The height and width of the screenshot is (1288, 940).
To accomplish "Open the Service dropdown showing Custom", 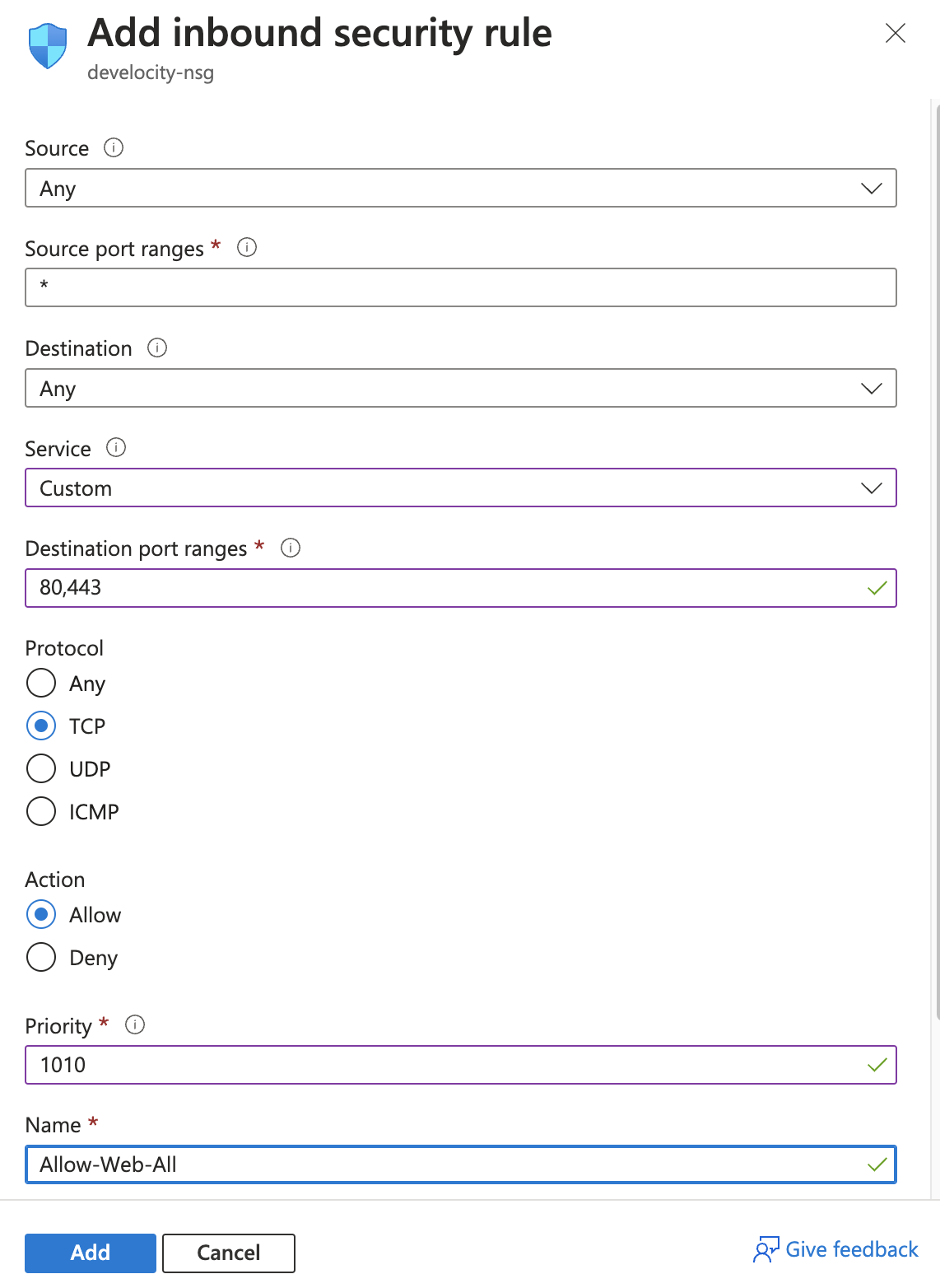I will 460,488.
